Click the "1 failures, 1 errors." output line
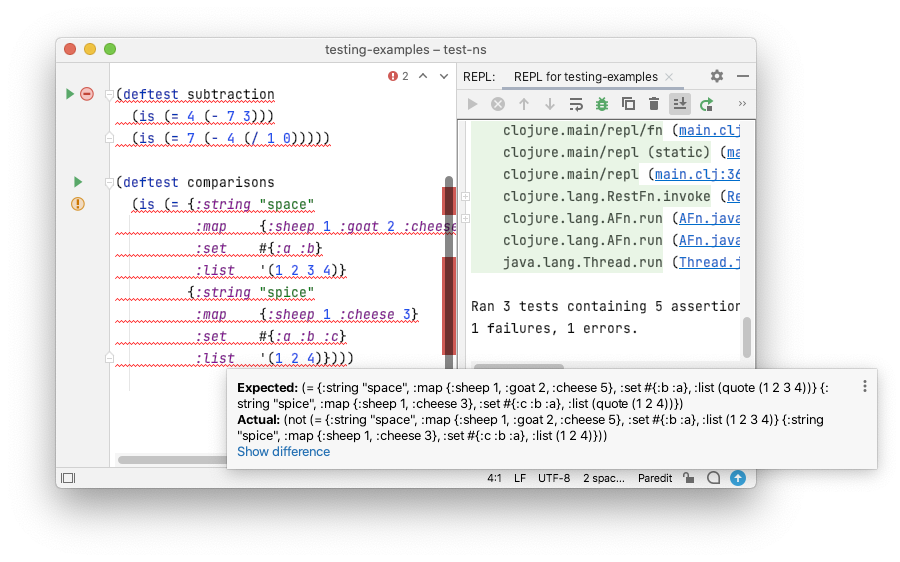900x562 pixels. [554, 328]
